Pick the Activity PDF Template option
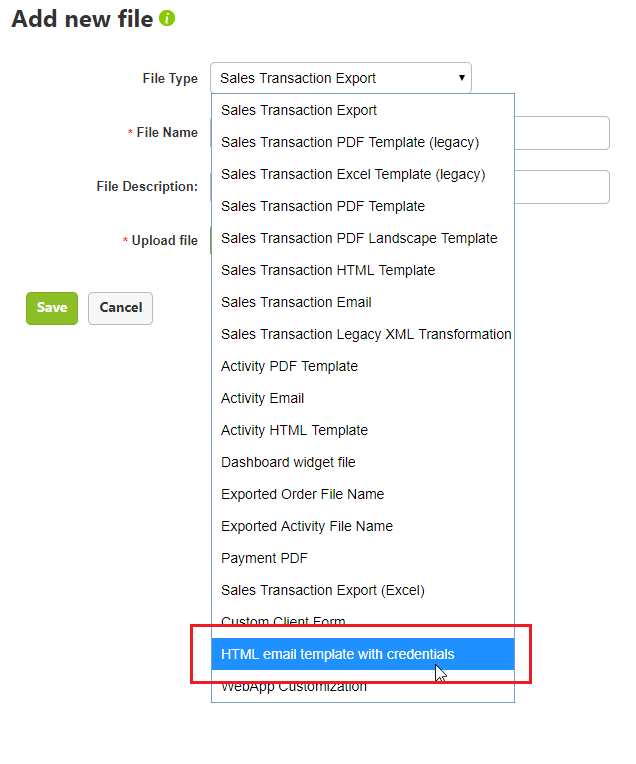636x764 pixels. pos(289,366)
